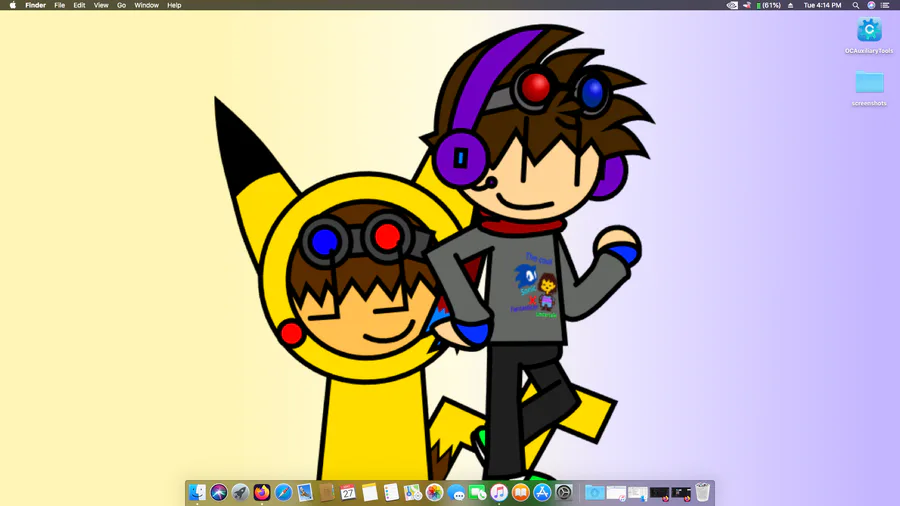This screenshot has width=900, height=506.
Task: Open the Apple menu
Action: tap(13, 5)
